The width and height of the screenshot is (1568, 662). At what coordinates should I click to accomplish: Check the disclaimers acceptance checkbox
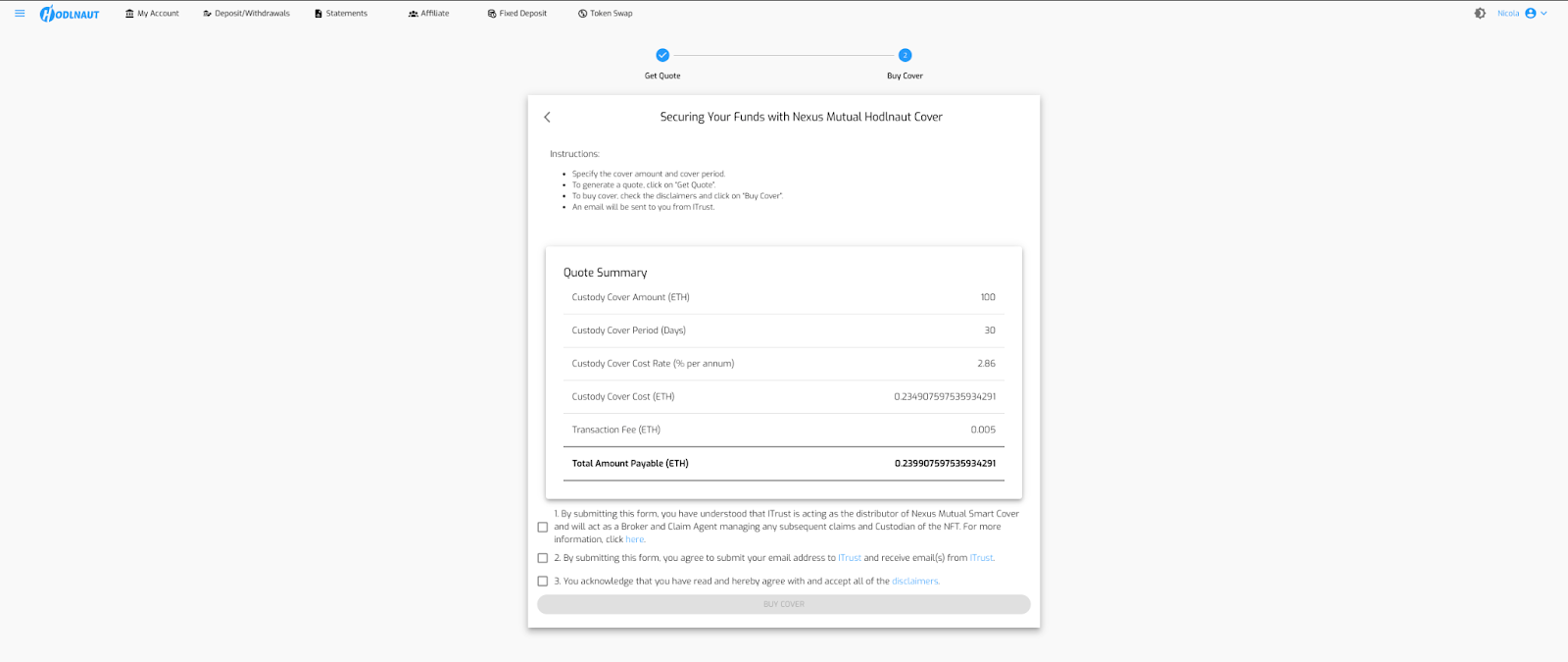click(x=543, y=582)
